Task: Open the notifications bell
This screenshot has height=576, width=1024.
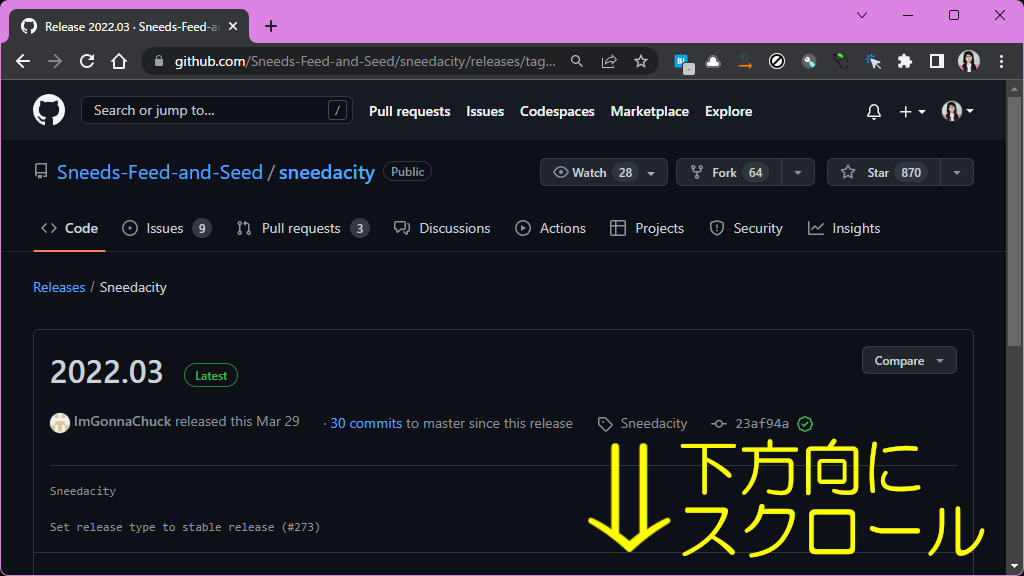Action: (x=873, y=111)
